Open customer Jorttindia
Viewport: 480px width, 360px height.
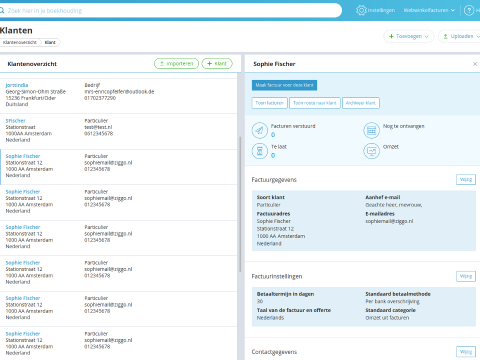click(x=17, y=85)
